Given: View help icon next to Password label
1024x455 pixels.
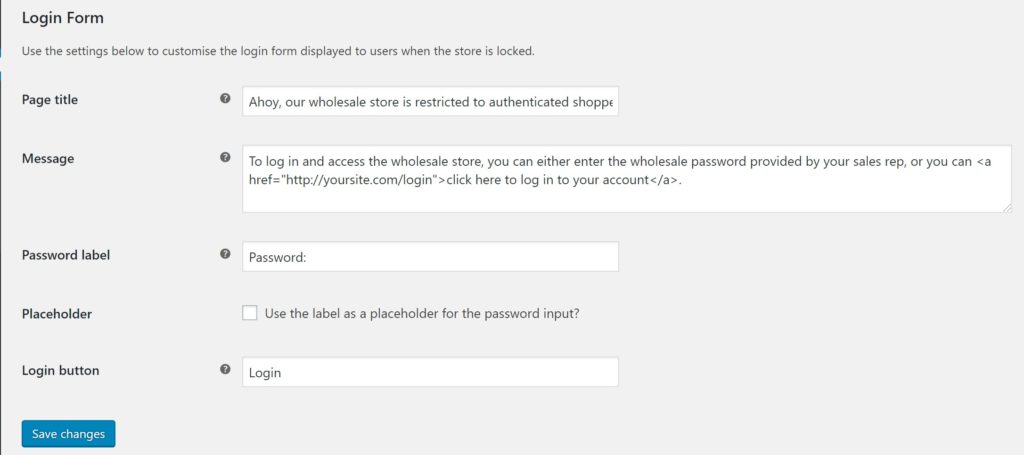Looking at the screenshot, I should point(225,254).
